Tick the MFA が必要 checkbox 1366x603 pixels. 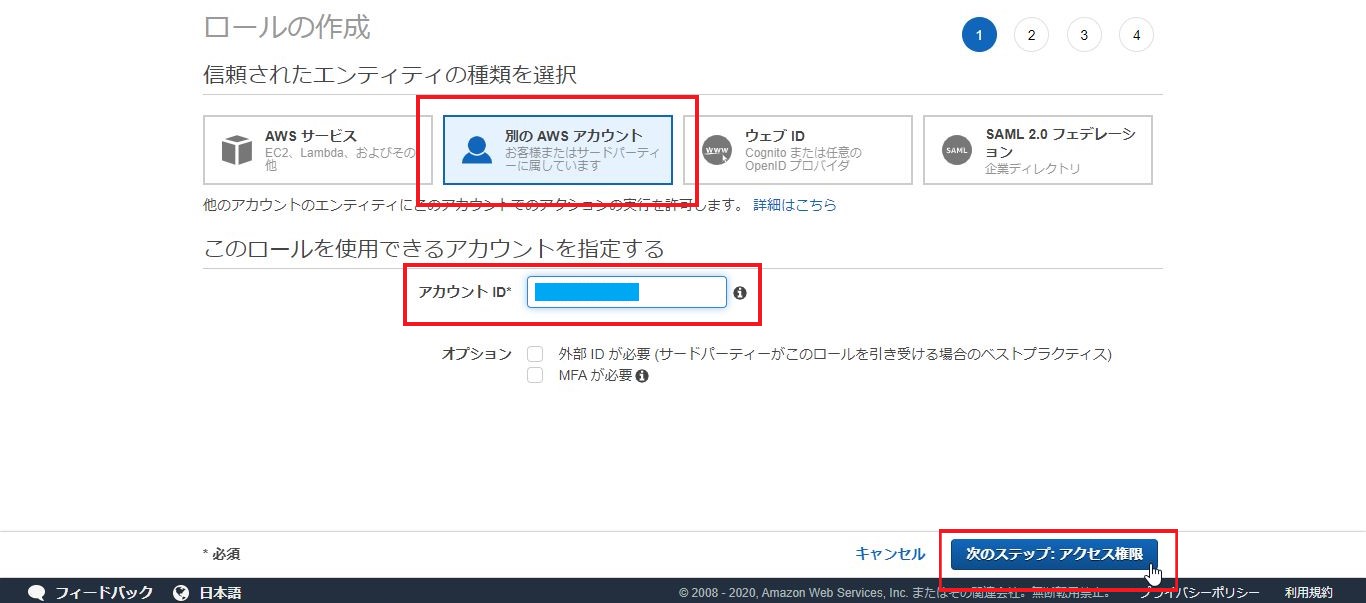(x=536, y=376)
